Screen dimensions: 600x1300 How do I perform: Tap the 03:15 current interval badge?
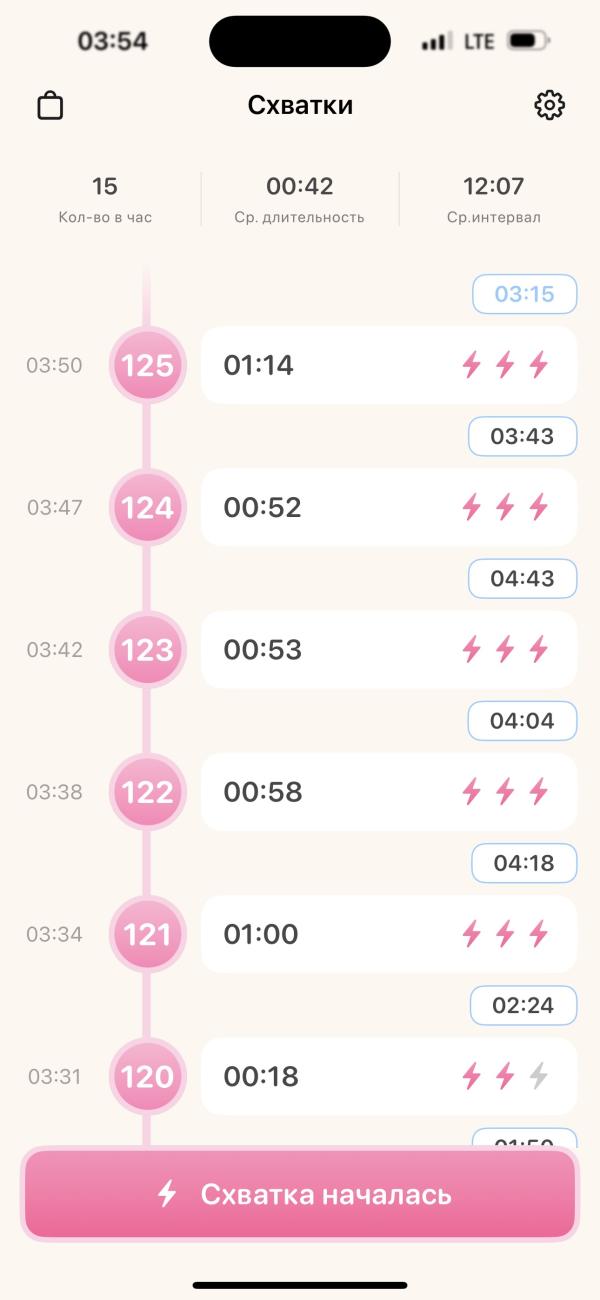pos(525,294)
